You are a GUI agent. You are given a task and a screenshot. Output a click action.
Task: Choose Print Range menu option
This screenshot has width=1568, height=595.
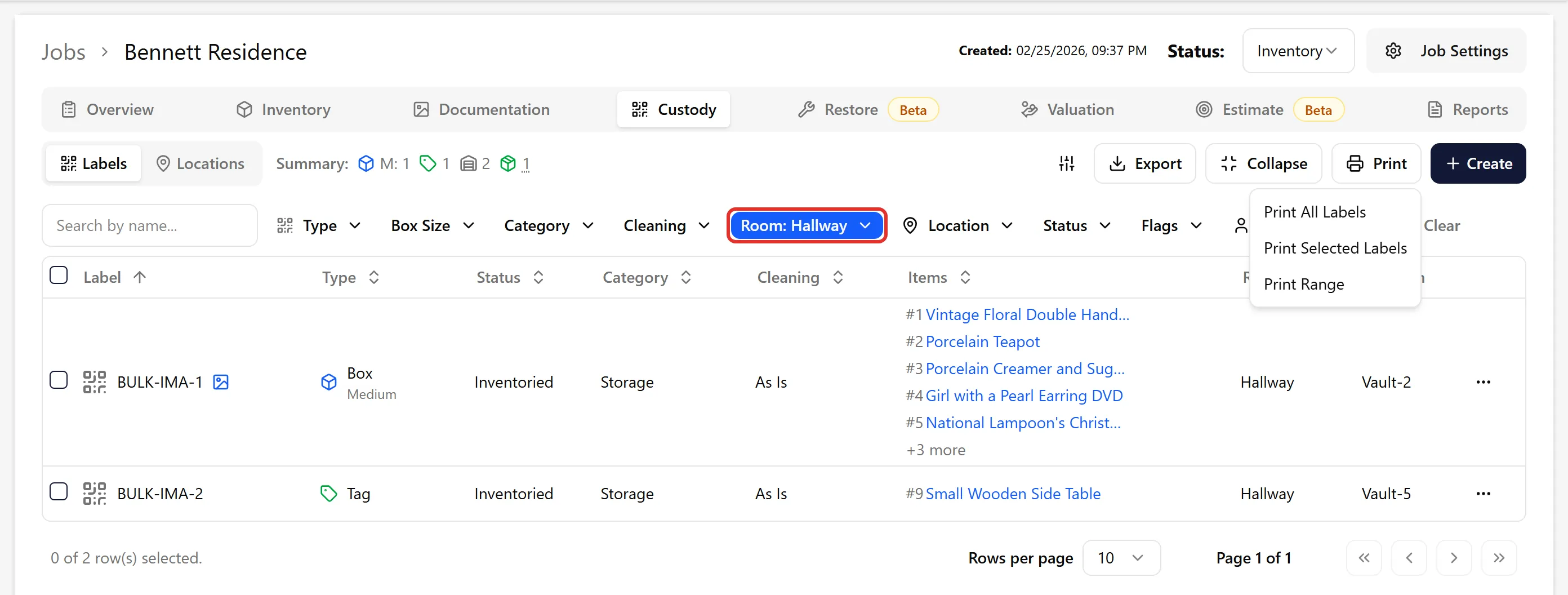click(x=1334, y=284)
